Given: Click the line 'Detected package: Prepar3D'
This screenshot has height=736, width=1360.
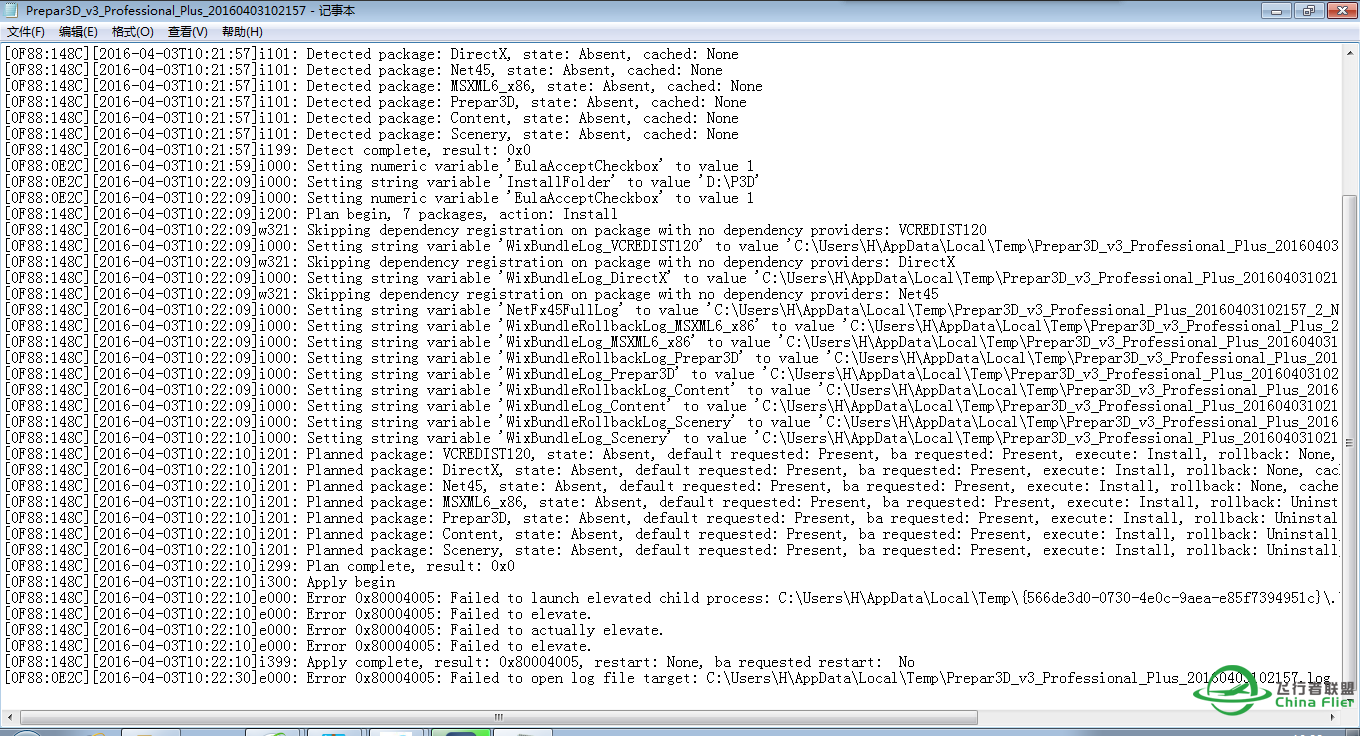Looking at the screenshot, I should (376, 102).
